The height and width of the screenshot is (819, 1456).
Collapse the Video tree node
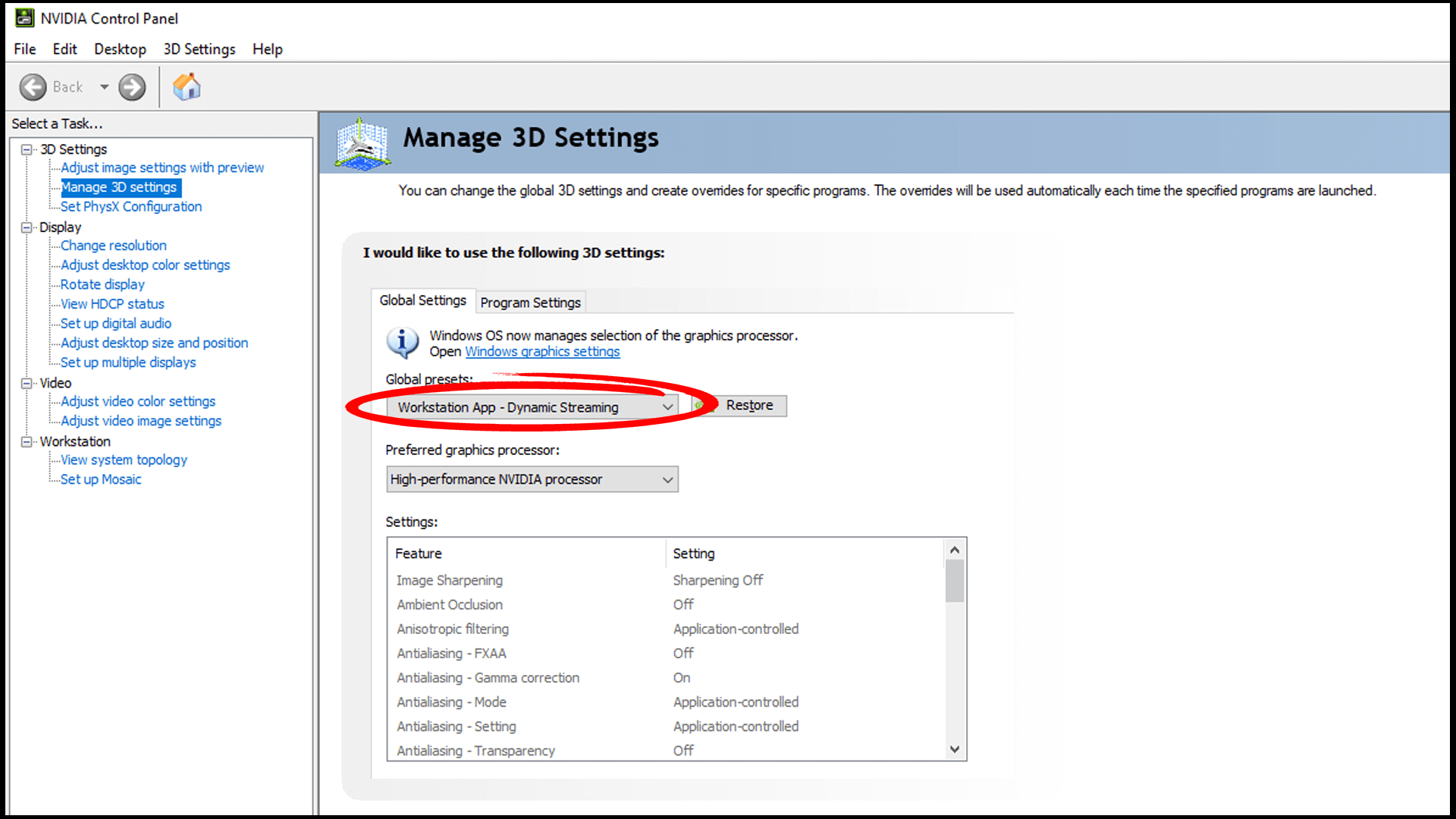[x=27, y=383]
